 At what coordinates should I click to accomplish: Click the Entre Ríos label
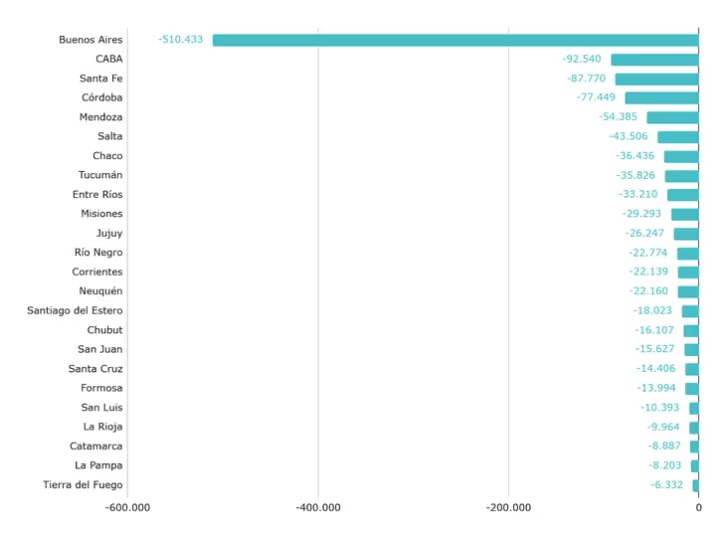tap(98, 194)
